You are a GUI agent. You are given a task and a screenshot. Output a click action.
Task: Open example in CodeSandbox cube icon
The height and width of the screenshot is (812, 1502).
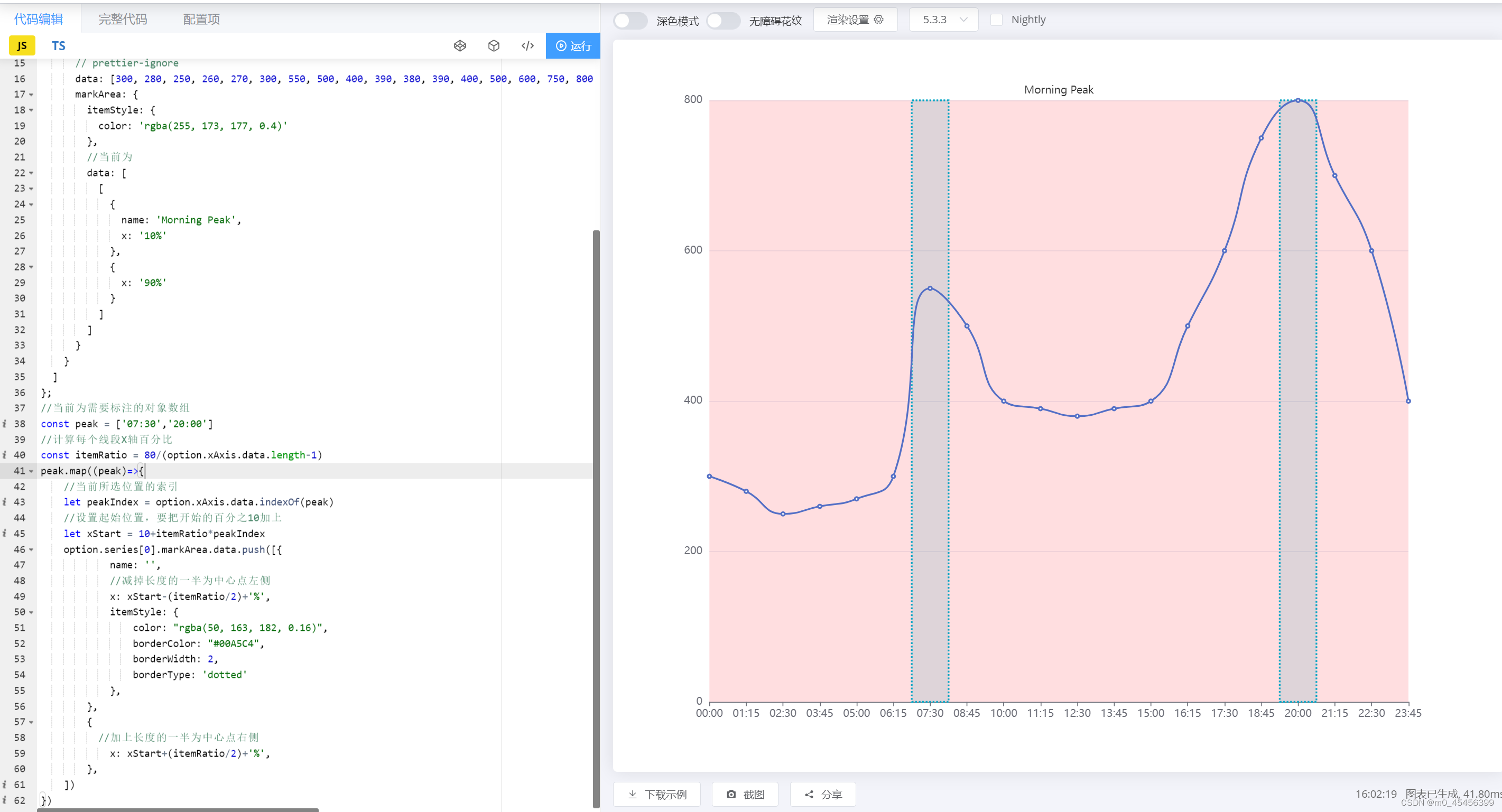[493, 45]
